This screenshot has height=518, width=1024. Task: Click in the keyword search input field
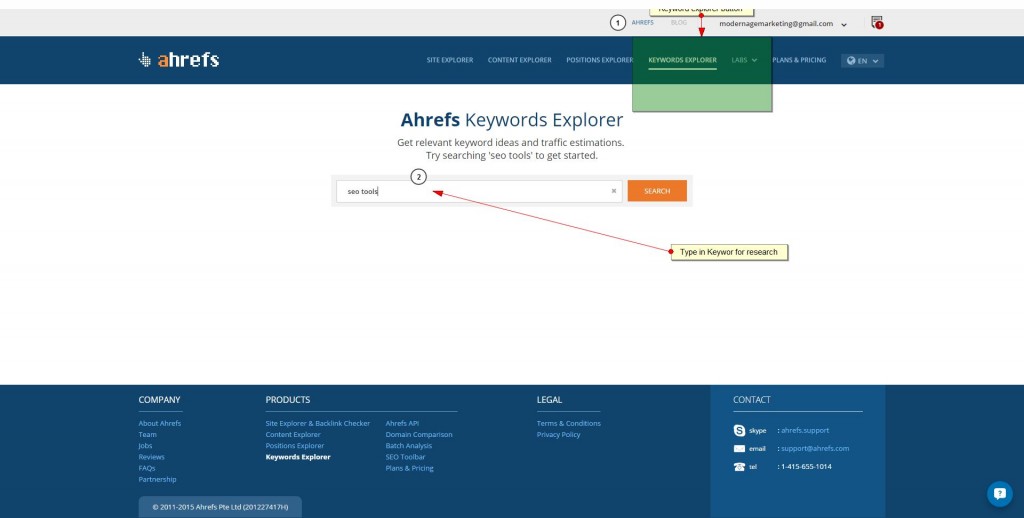[x=479, y=191]
